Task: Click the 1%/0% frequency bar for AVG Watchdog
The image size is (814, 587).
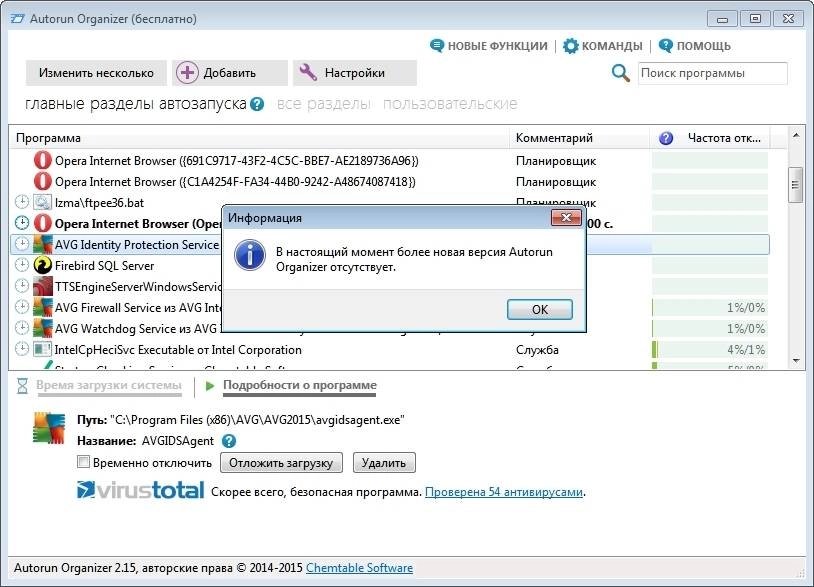Action: pyautogui.click(x=710, y=329)
